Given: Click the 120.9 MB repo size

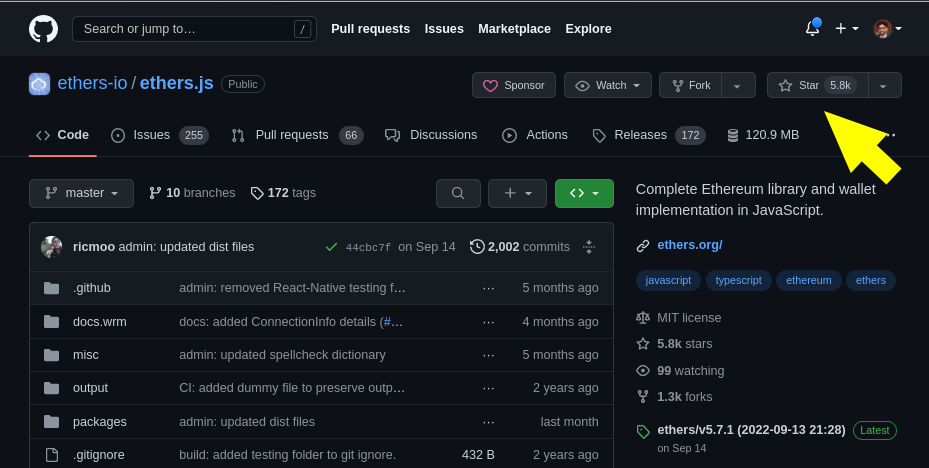Looking at the screenshot, I should [x=763, y=135].
